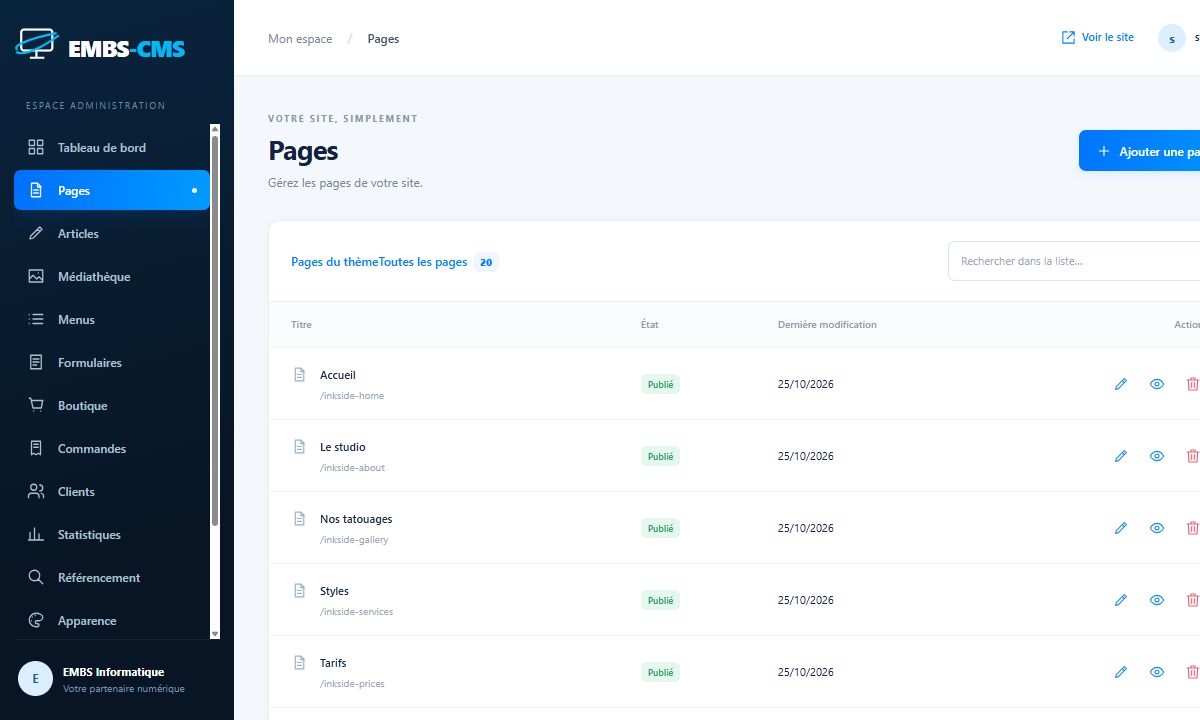Click sidebar scrollbar down arrow
Image resolution: width=1200 pixels, height=720 pixels.
point(214,633)
